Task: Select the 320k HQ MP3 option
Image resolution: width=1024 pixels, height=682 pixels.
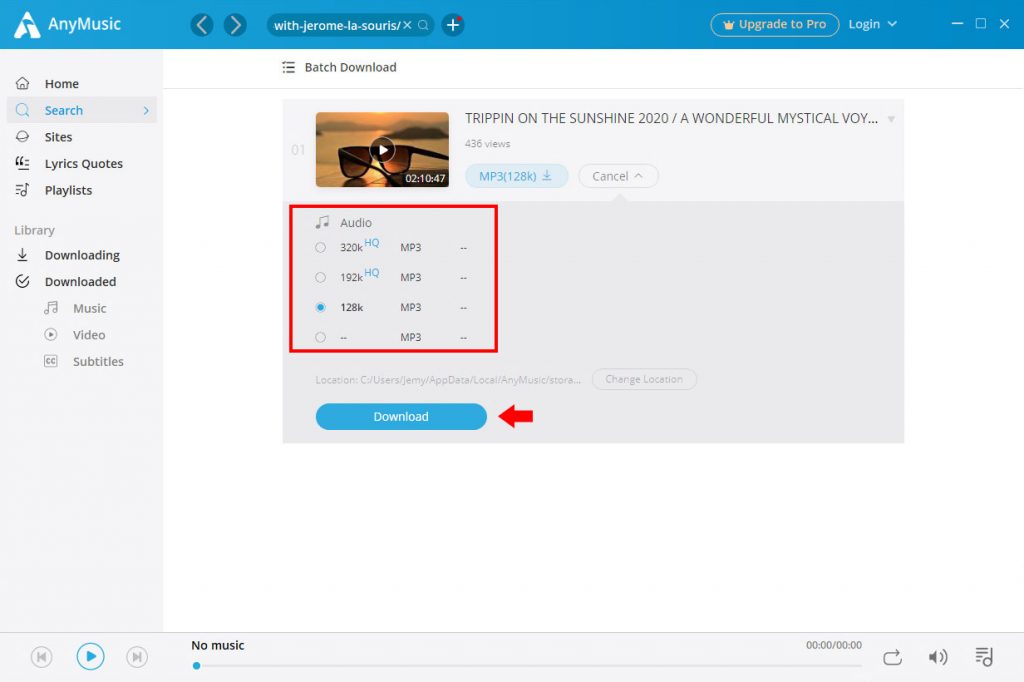Action: click(x=320, y=248)
